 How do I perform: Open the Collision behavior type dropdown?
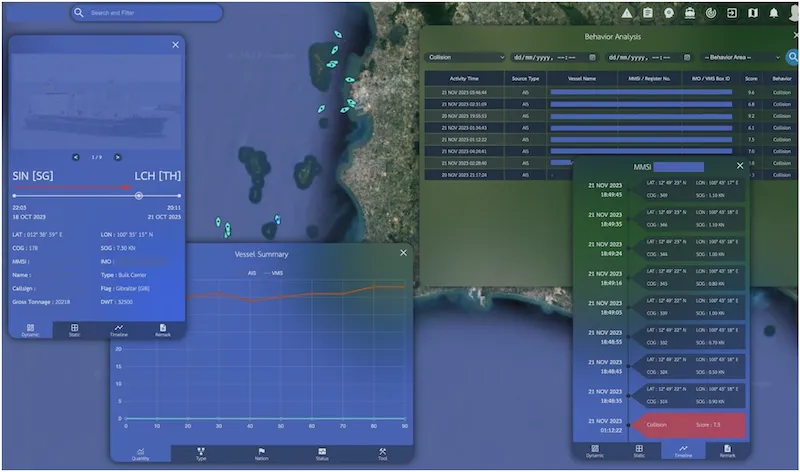pos(465,57)
